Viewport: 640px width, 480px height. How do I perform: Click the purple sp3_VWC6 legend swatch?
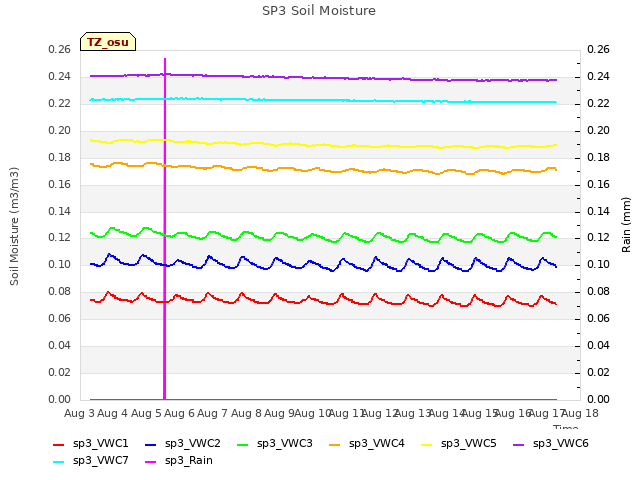(519, 445)
